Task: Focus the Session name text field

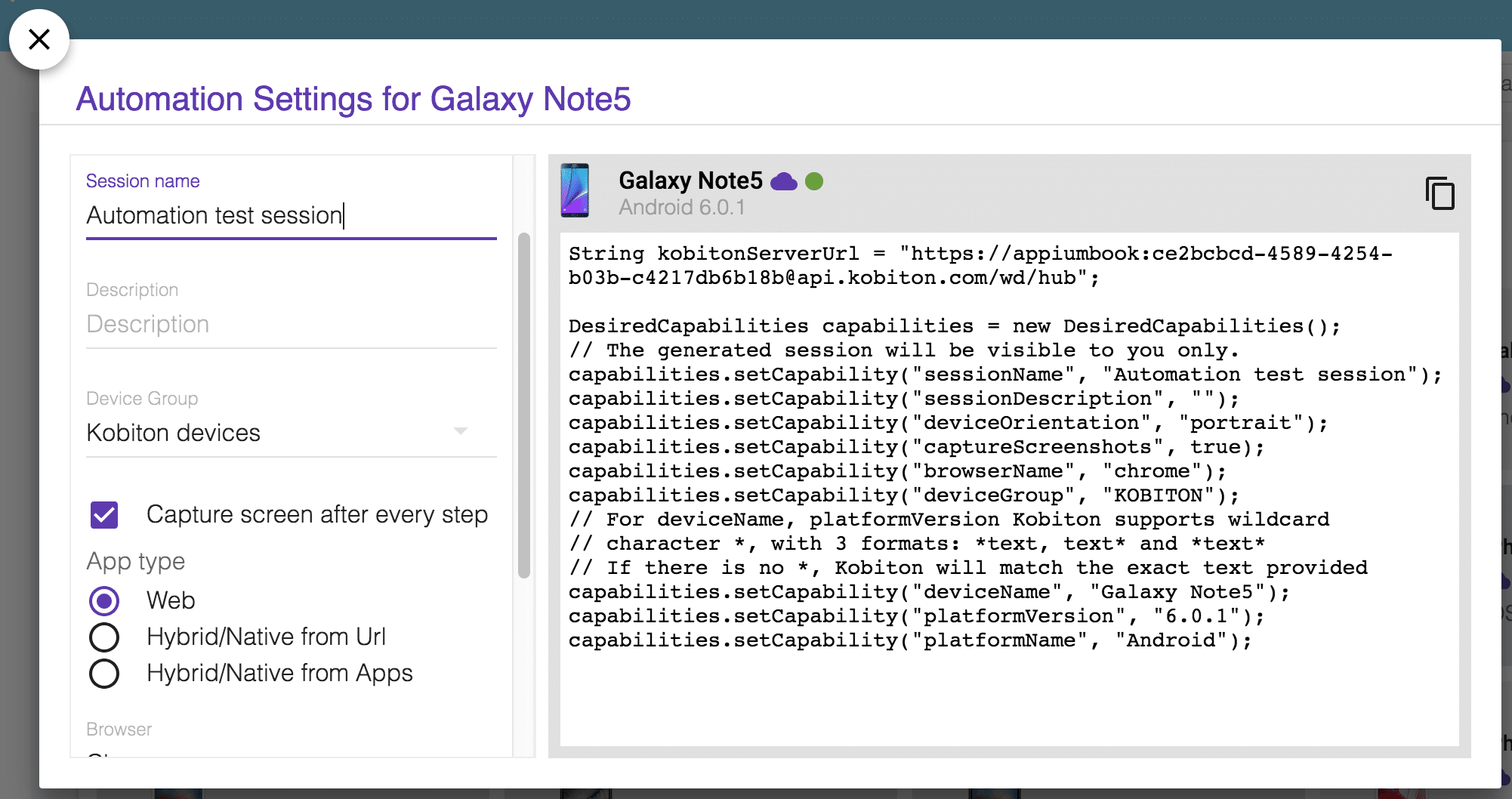Action: click(291, 216)
